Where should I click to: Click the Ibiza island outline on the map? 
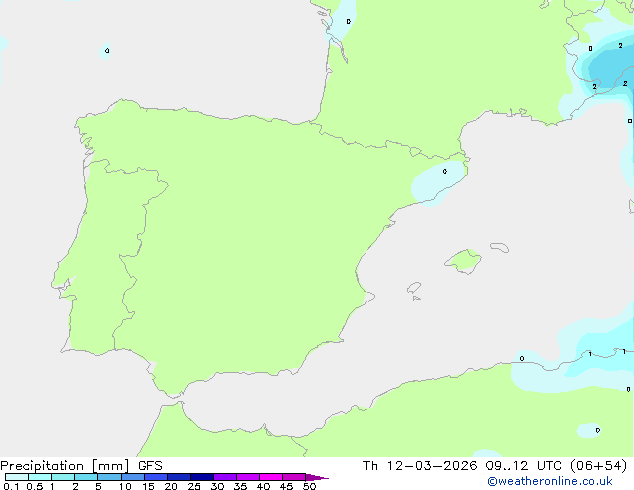coord(414,288)
